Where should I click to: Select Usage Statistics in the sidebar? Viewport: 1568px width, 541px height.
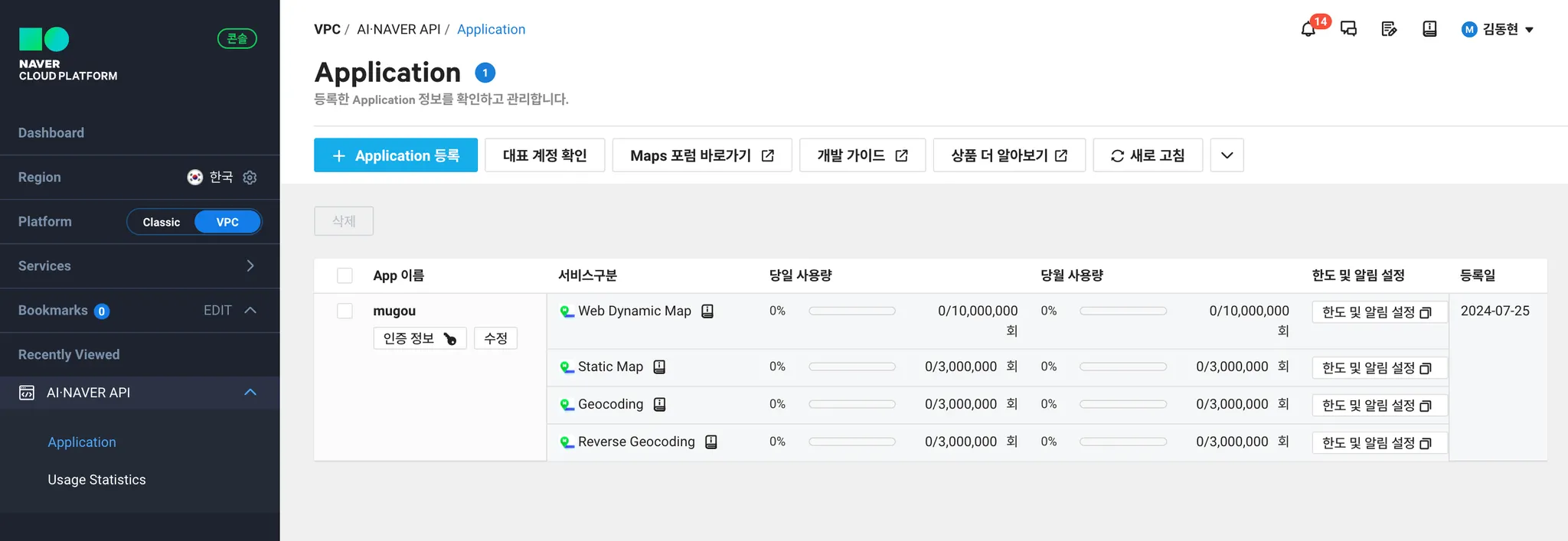pos(96,480)
